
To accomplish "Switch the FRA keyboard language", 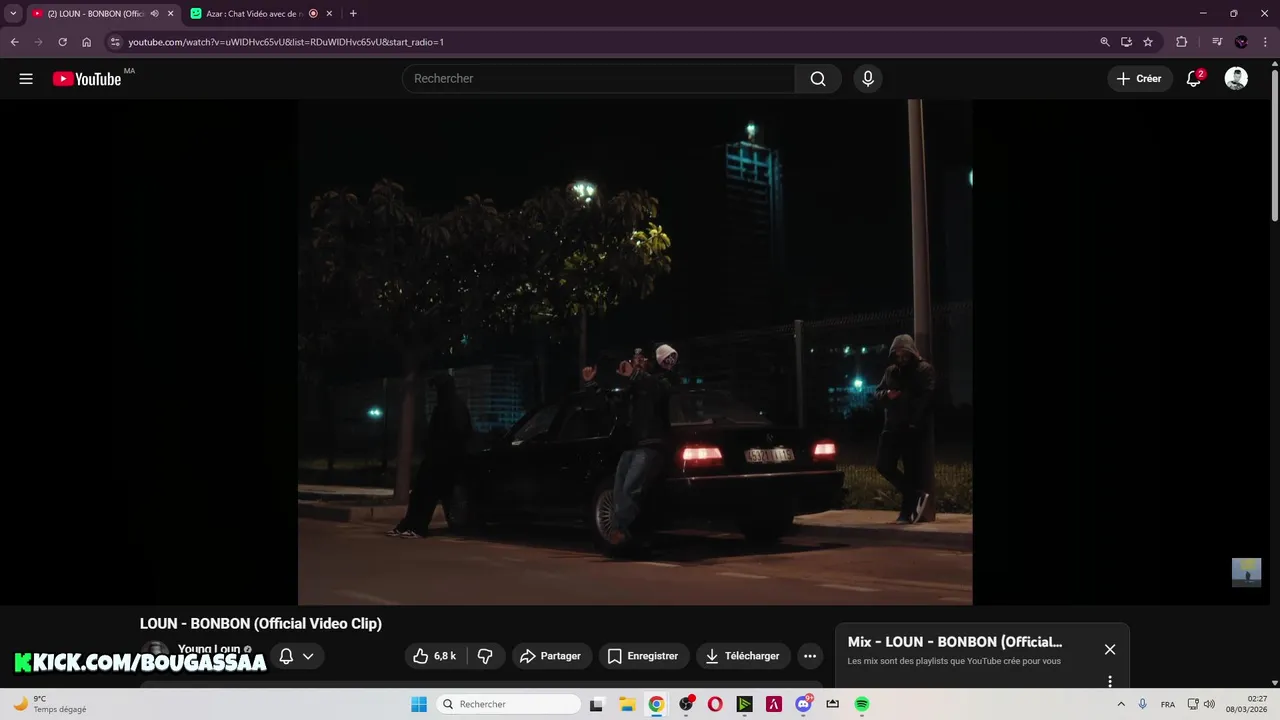I will [x=1168, y=704].
